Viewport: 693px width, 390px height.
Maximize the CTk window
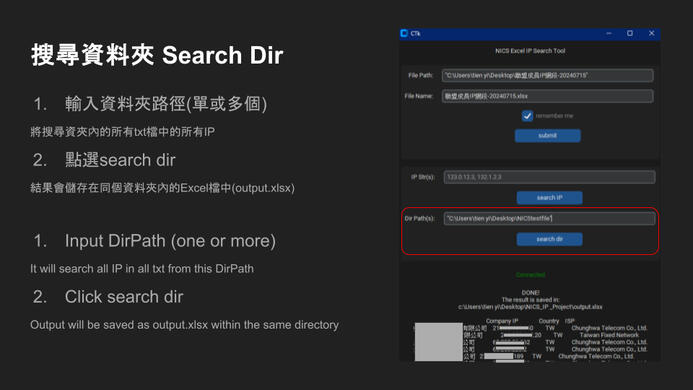[630, 33]
